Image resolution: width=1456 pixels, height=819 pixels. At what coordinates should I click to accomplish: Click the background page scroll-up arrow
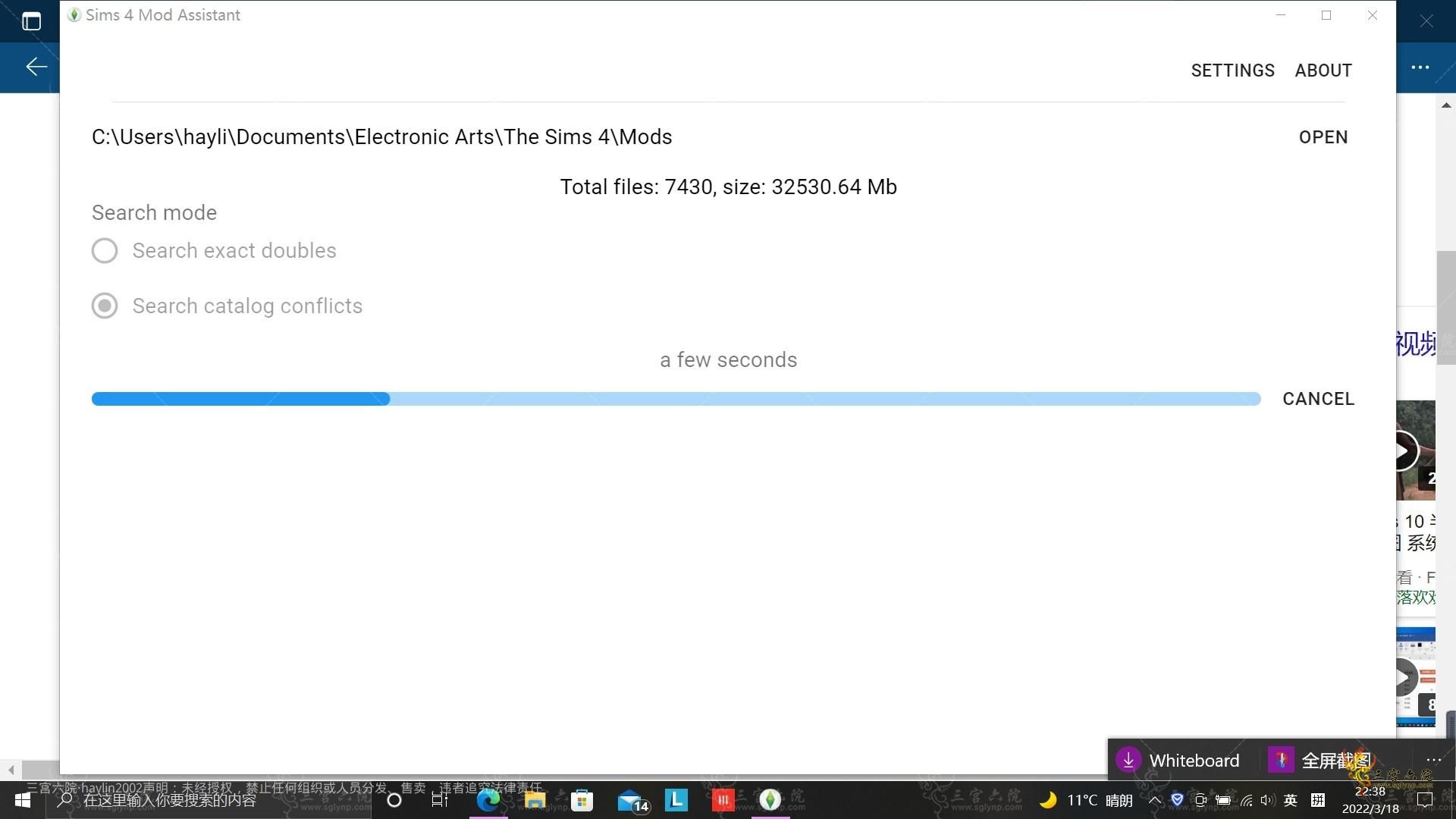click(1446, 105)
